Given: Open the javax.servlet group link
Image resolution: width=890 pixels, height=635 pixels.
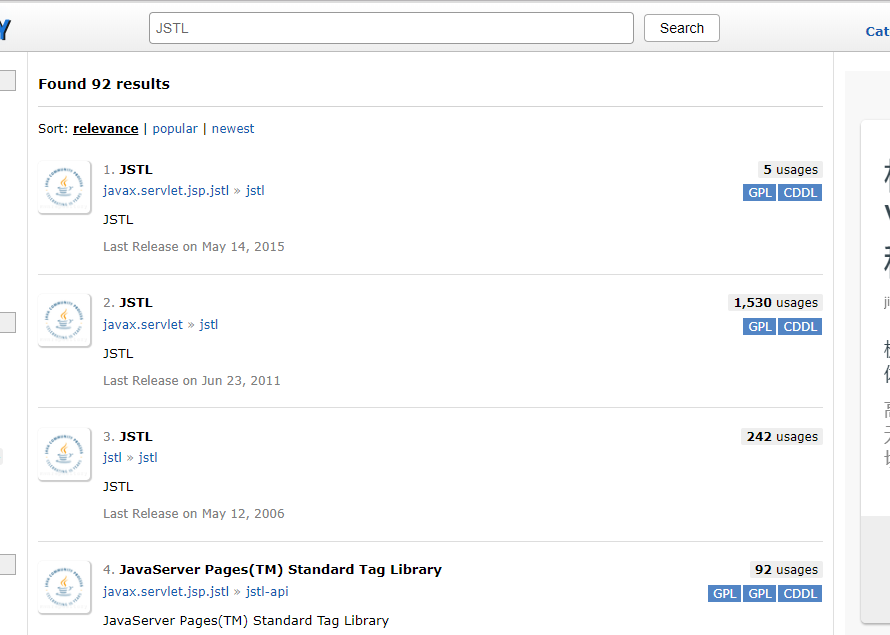Looking at the screenshot, I should tap(143, 325).
